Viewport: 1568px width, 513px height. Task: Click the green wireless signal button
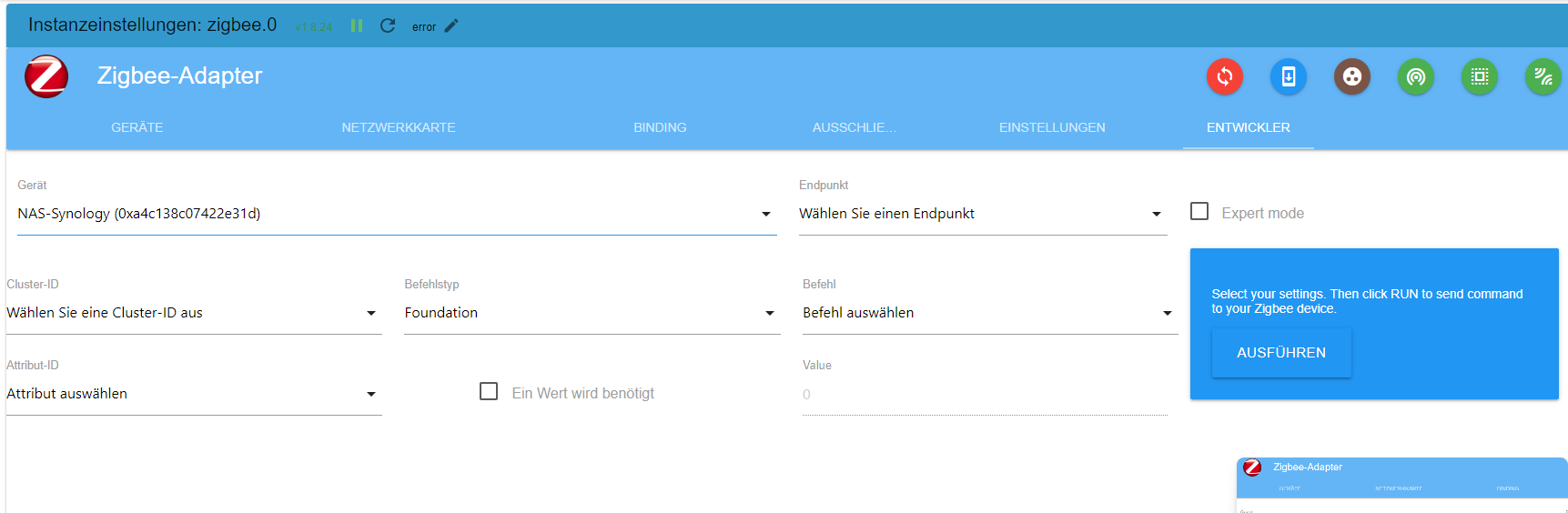1543,76
